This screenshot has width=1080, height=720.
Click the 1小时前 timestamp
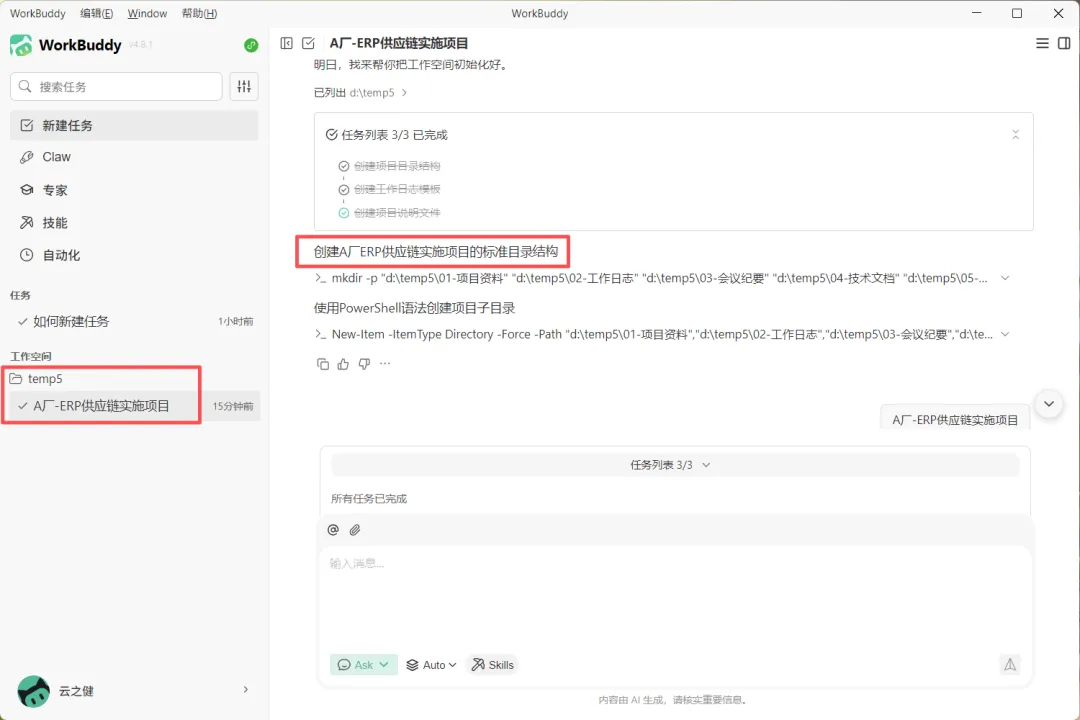click(x=236, y=321)
